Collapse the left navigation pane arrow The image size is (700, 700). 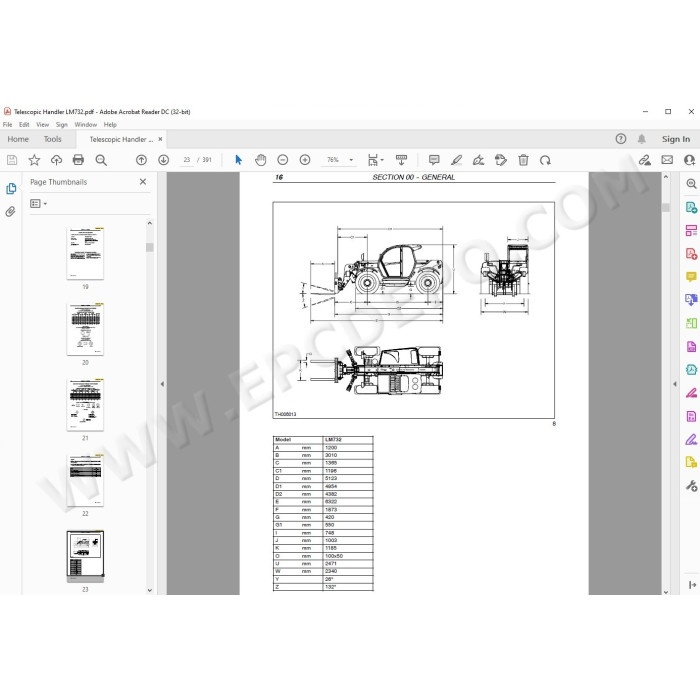click(162, 383)
